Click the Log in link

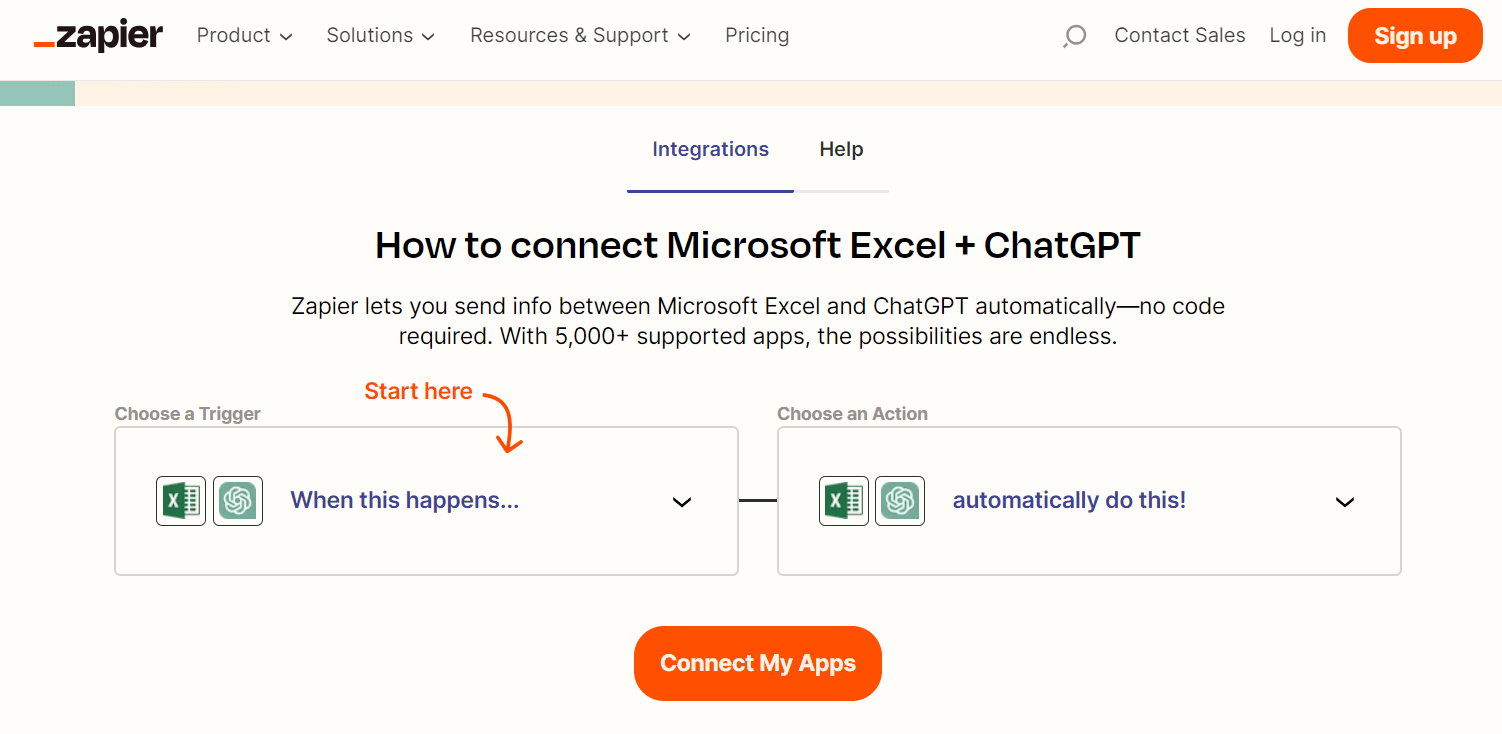1297,35
